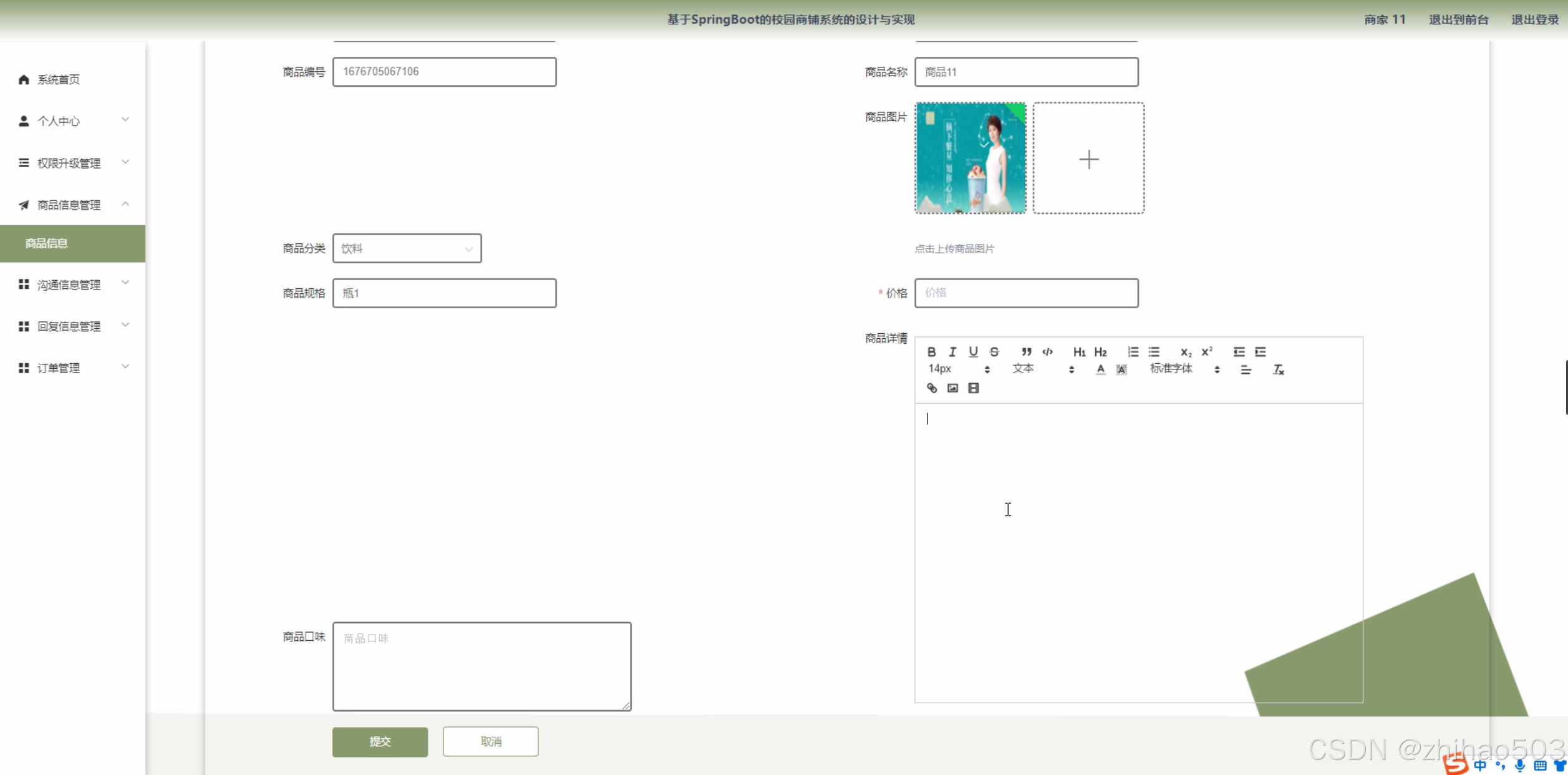
Task: Open the 商品分类 category dropdown
Action: click(x=407, y=248)
